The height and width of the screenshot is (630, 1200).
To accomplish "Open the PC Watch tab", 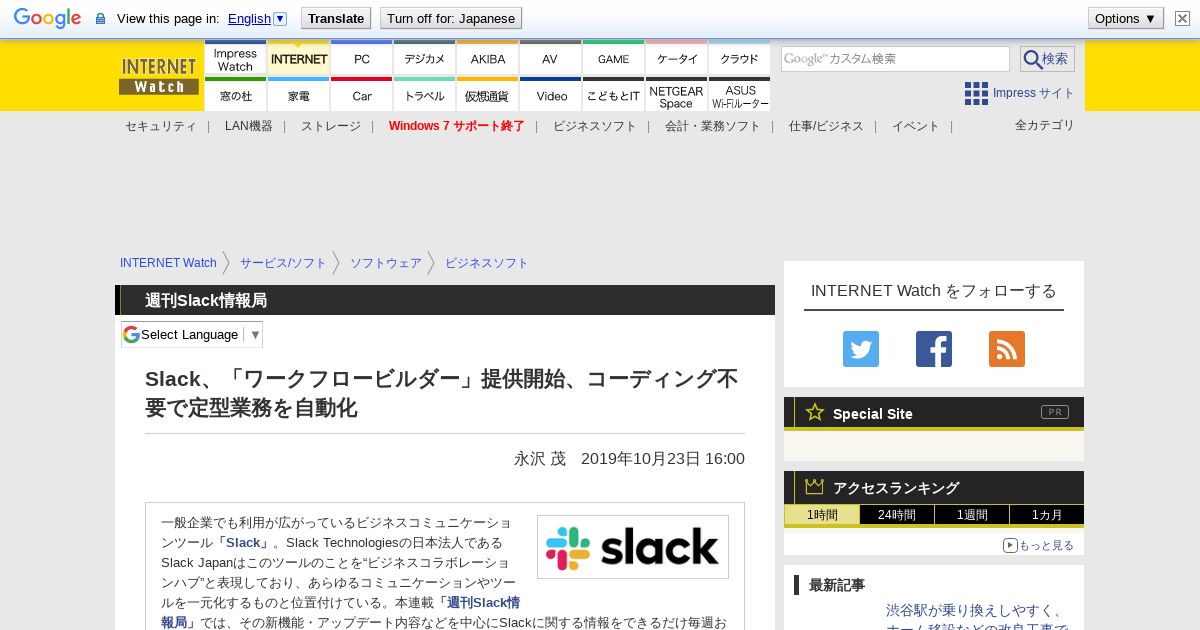I will (361, 59).
